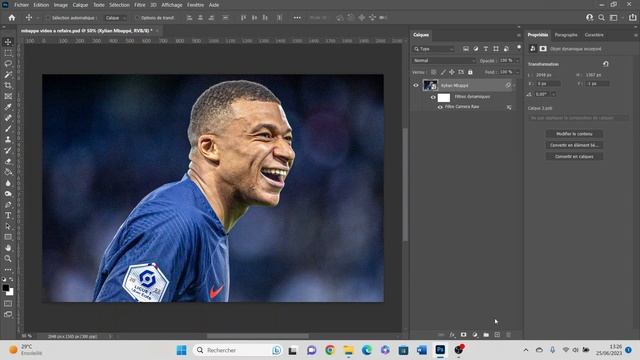Create a new layer icon
Screen dimensions: 640x360
(497, 334)
